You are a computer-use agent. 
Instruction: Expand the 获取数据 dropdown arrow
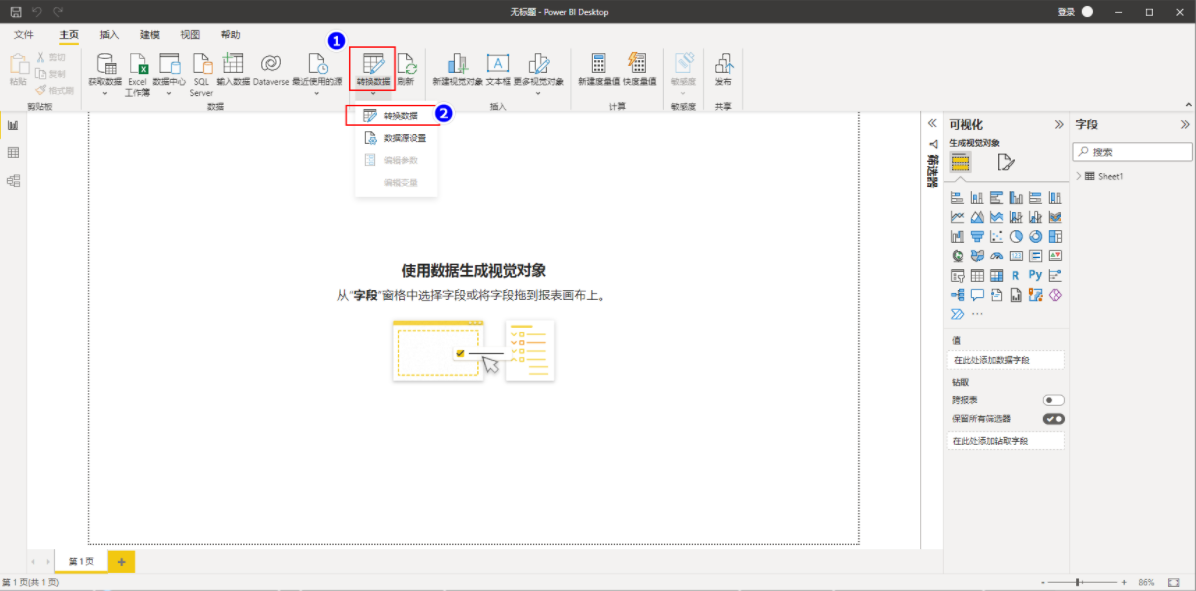[105, 93]
